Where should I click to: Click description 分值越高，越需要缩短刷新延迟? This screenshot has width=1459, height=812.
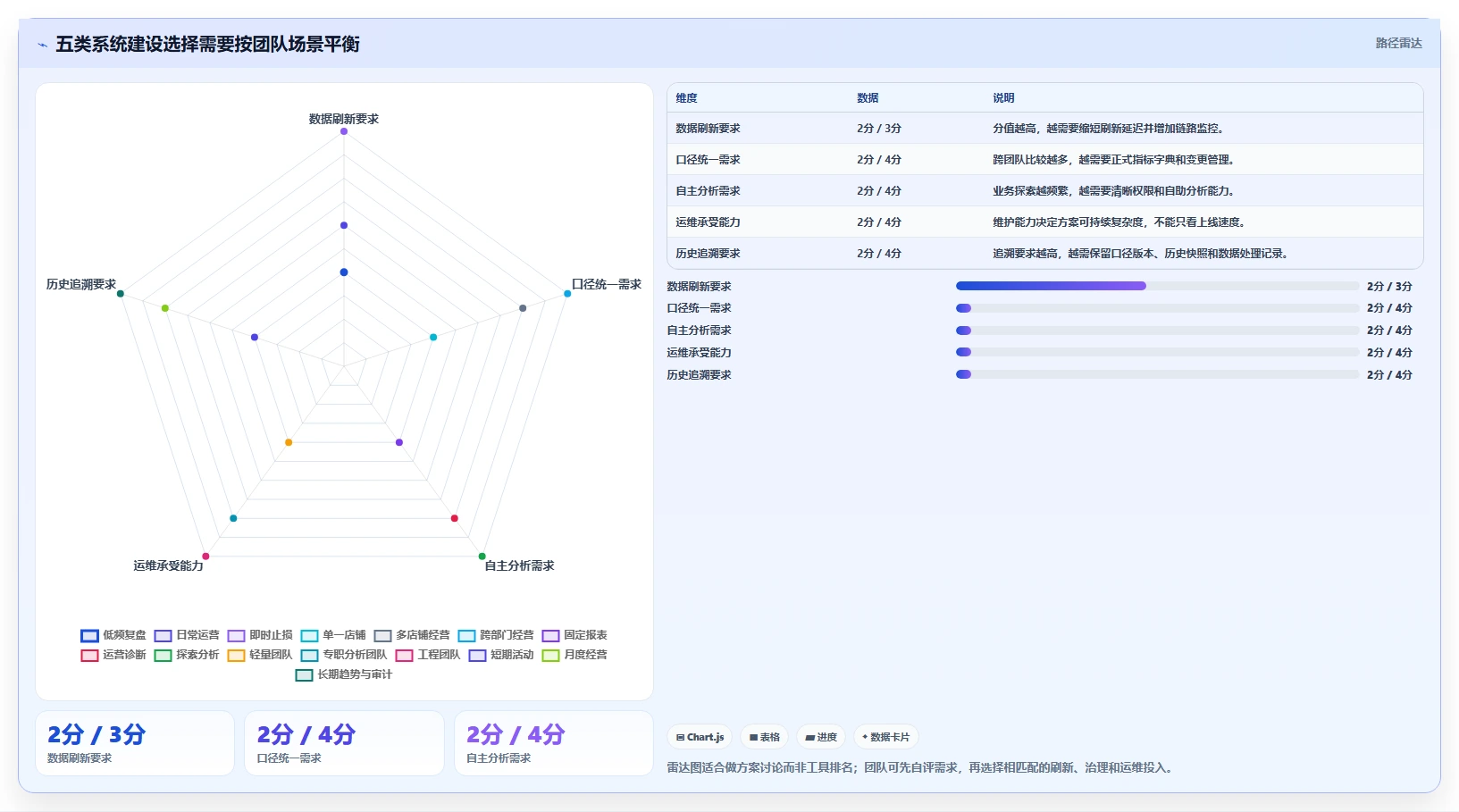click(x=1108, y=129)
